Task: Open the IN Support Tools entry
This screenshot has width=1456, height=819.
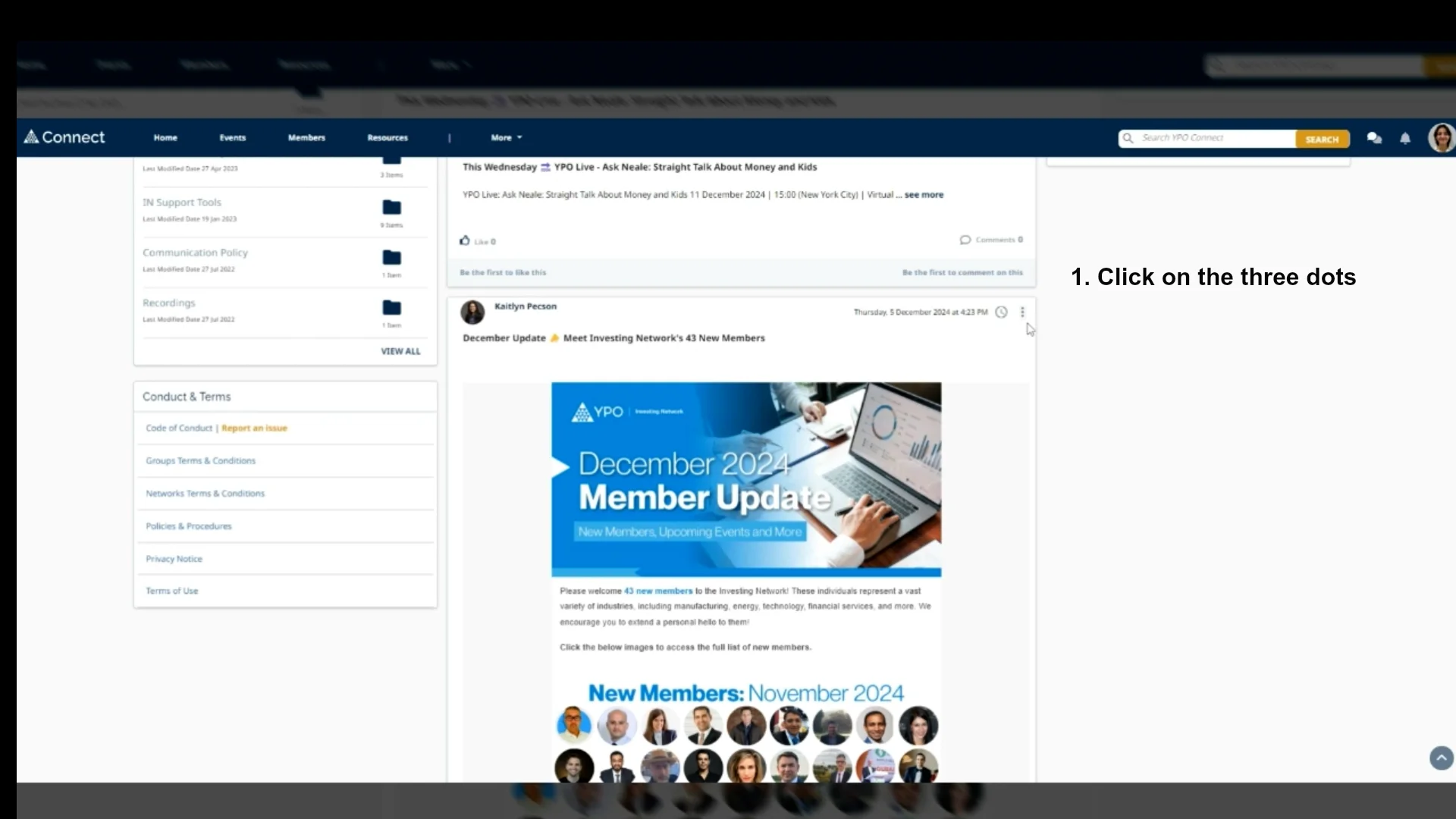Action: (x=182, y=202)
